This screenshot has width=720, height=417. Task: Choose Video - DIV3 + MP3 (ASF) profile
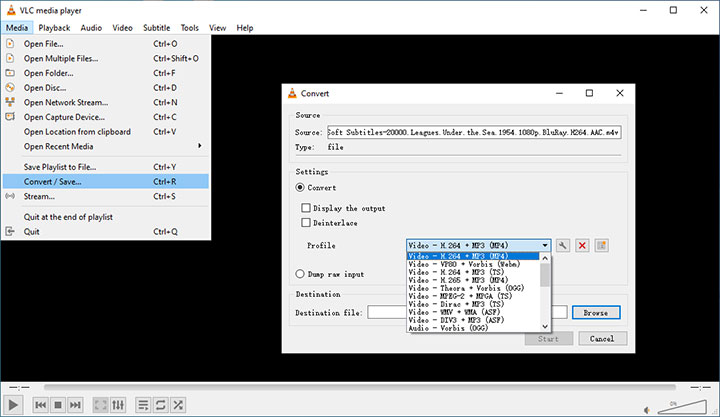(x=473, y=320)
